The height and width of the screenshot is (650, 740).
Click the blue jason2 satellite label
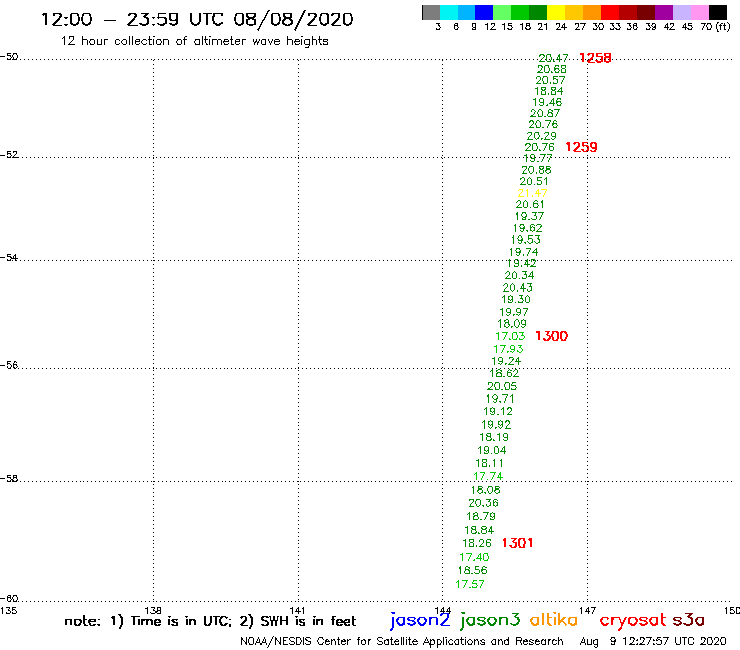tap(420, 620)
